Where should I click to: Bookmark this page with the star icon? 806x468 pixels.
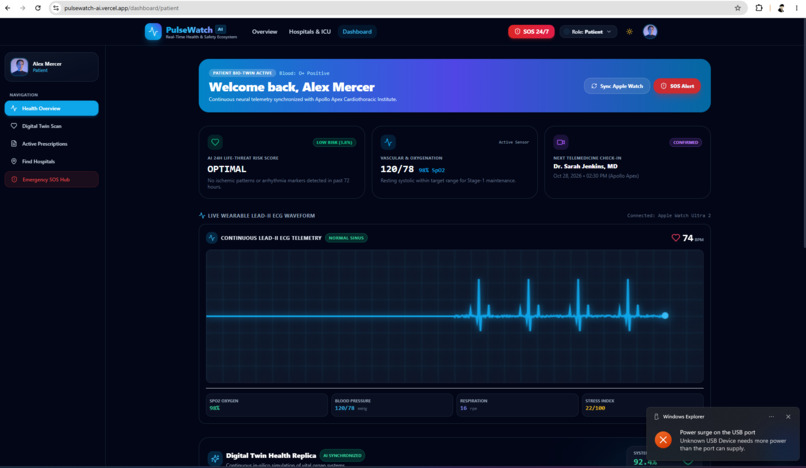738,8
